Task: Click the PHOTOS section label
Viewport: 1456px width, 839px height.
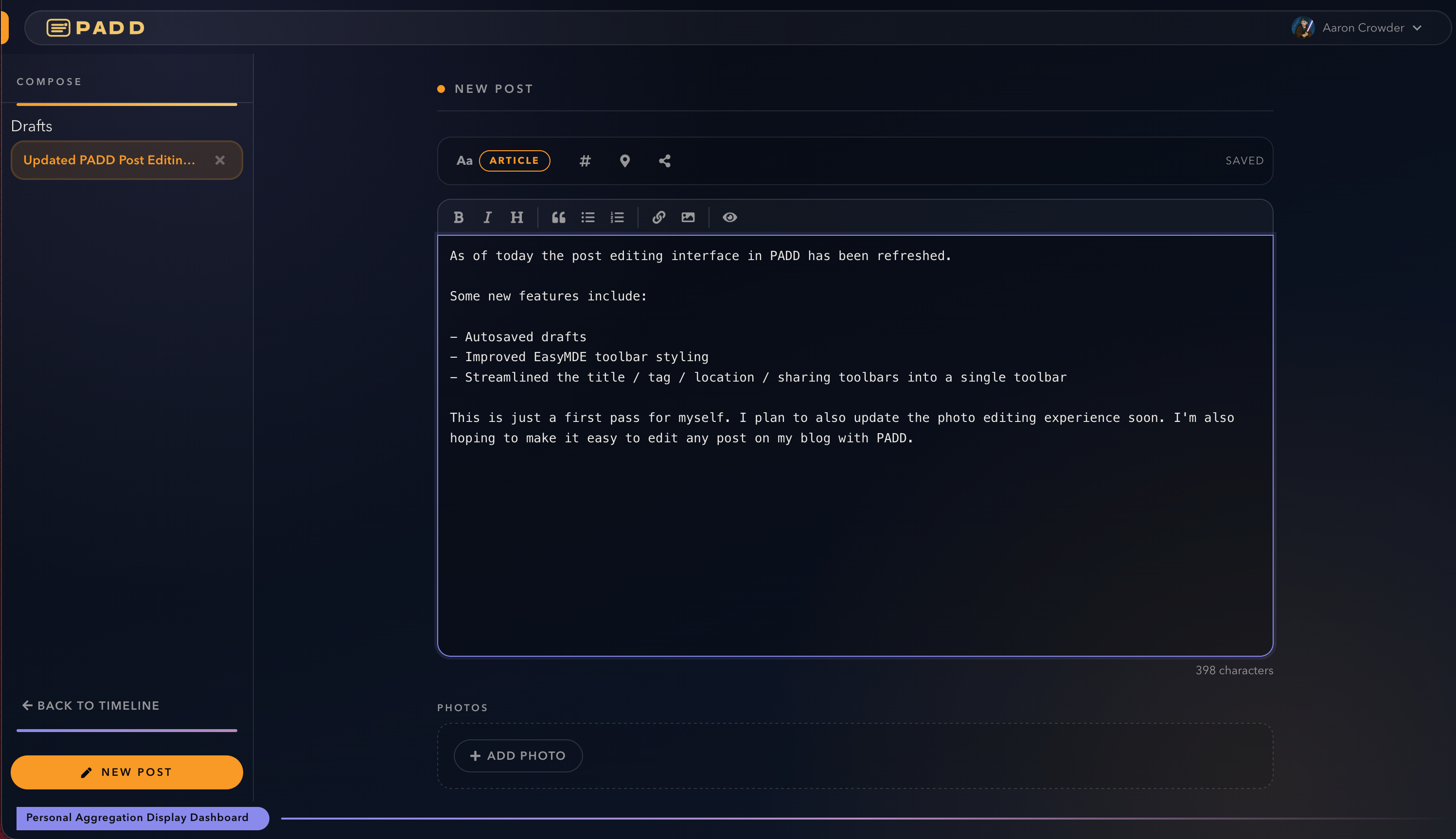Action: point(462,708)
